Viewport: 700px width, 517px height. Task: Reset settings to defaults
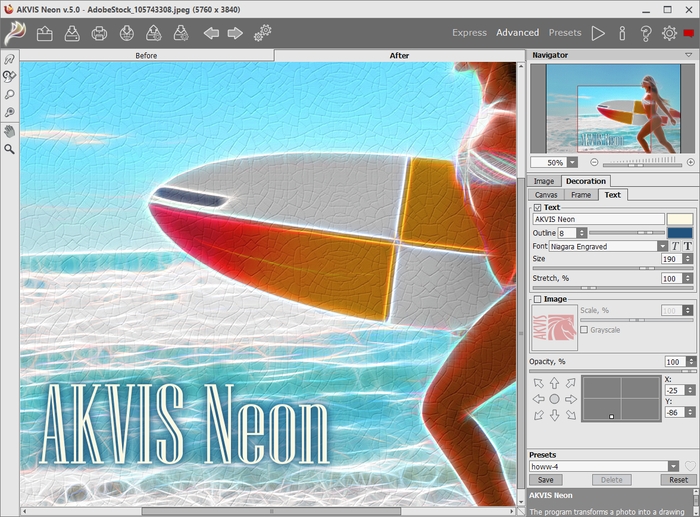pyautogui.click(x=678, y=480)
